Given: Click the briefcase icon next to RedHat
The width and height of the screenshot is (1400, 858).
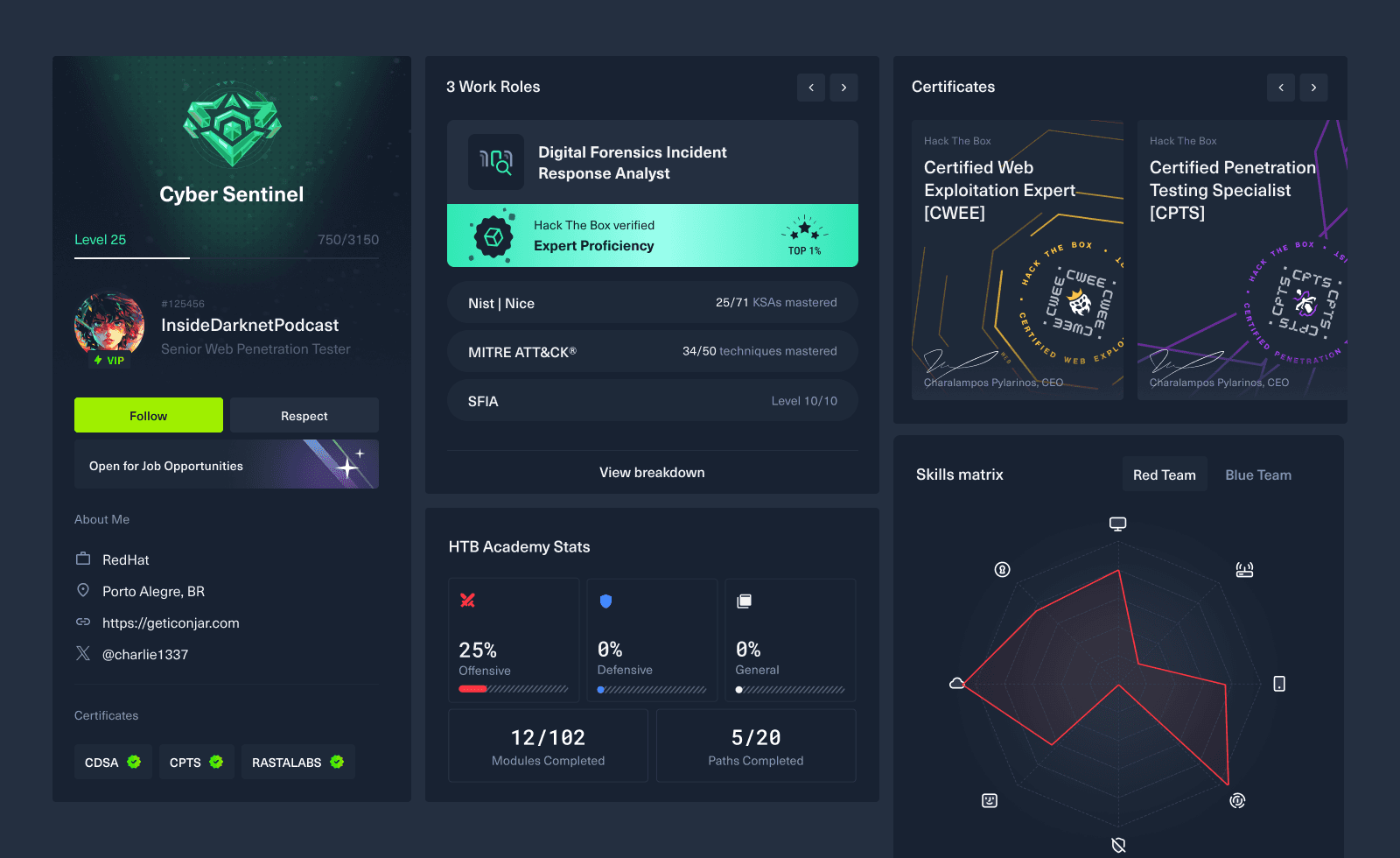Looking at the screenshot, I should (83, 559).
